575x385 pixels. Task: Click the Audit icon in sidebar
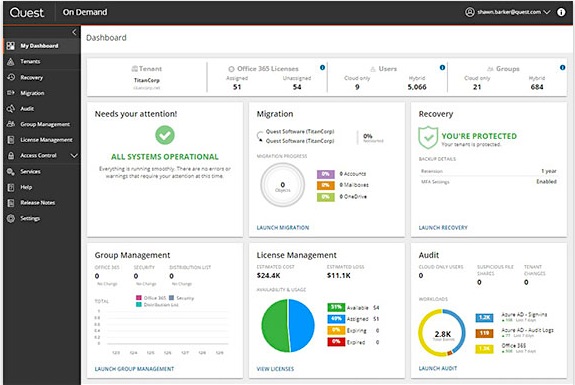tap(11, 109)
